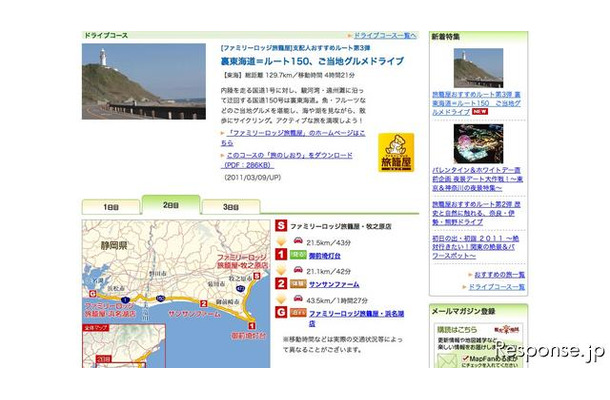Open 初日の出・初詣2011 feature link
Image resolution: width=610 pixels, height=400 pixels.
tap(475, 247)
